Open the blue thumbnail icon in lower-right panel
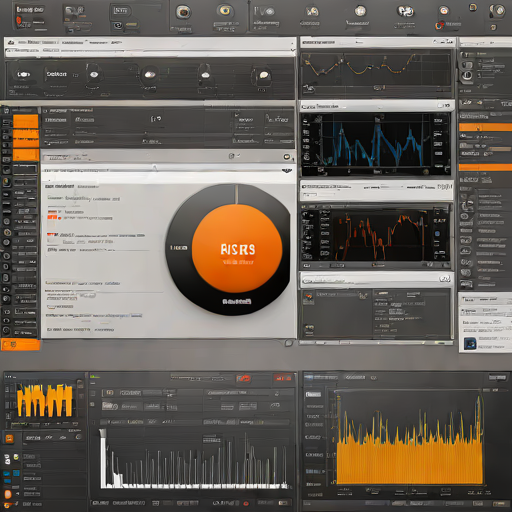The height and width of the screenshot is (512, 512). pyautogui.click(x=470, y=343)
